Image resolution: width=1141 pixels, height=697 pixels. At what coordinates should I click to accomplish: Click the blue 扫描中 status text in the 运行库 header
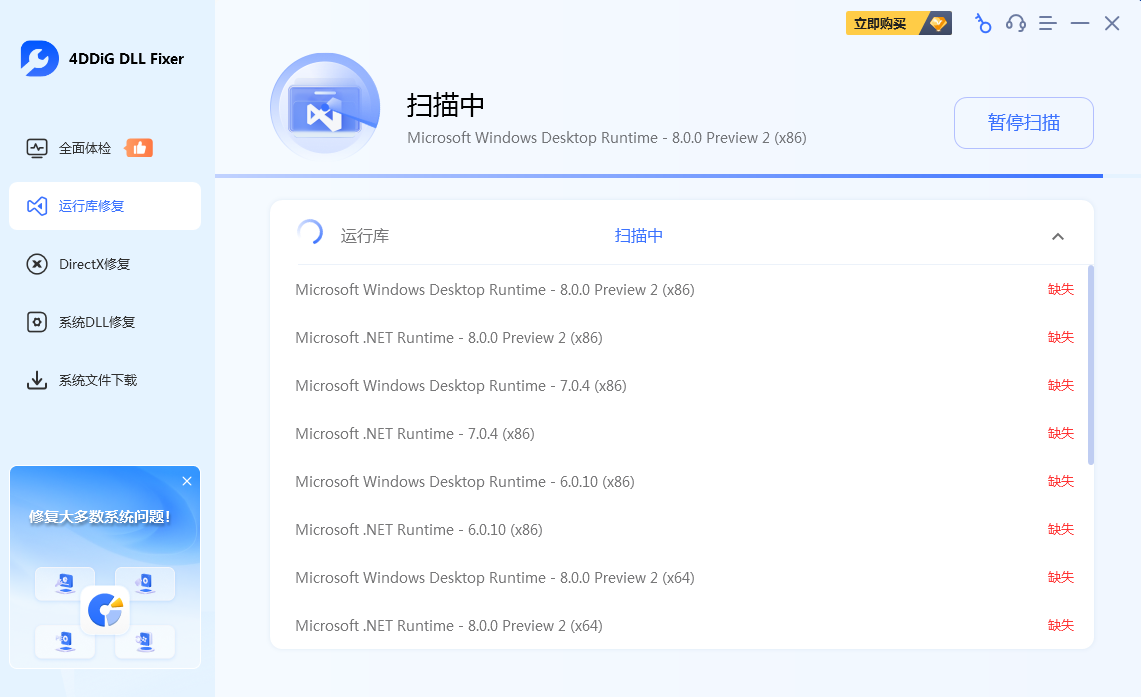638,236
